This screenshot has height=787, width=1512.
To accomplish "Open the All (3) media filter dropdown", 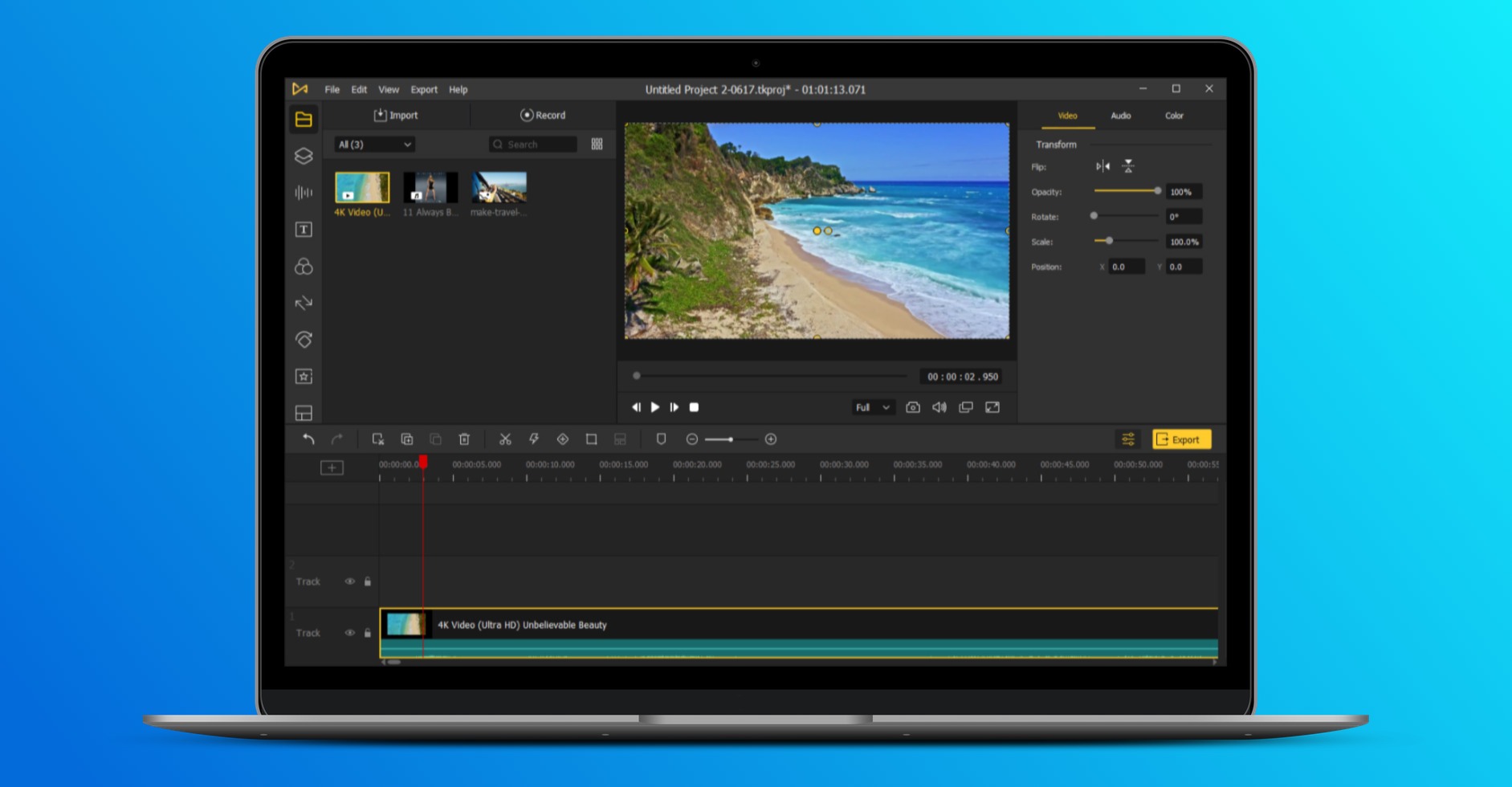I will [374, 145].
